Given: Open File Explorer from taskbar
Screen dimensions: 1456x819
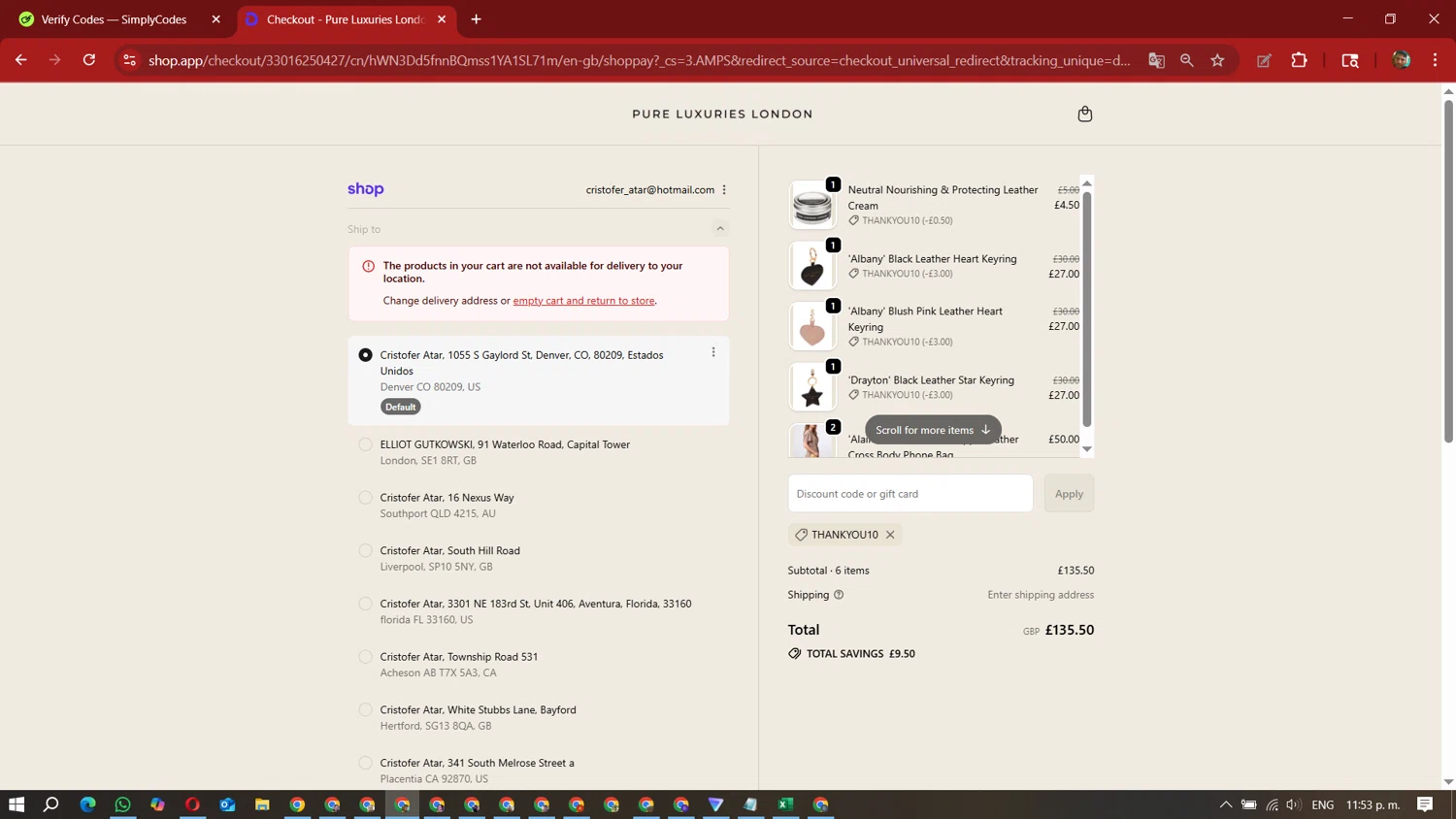Looking at the screenshot, I should [262, 804].
